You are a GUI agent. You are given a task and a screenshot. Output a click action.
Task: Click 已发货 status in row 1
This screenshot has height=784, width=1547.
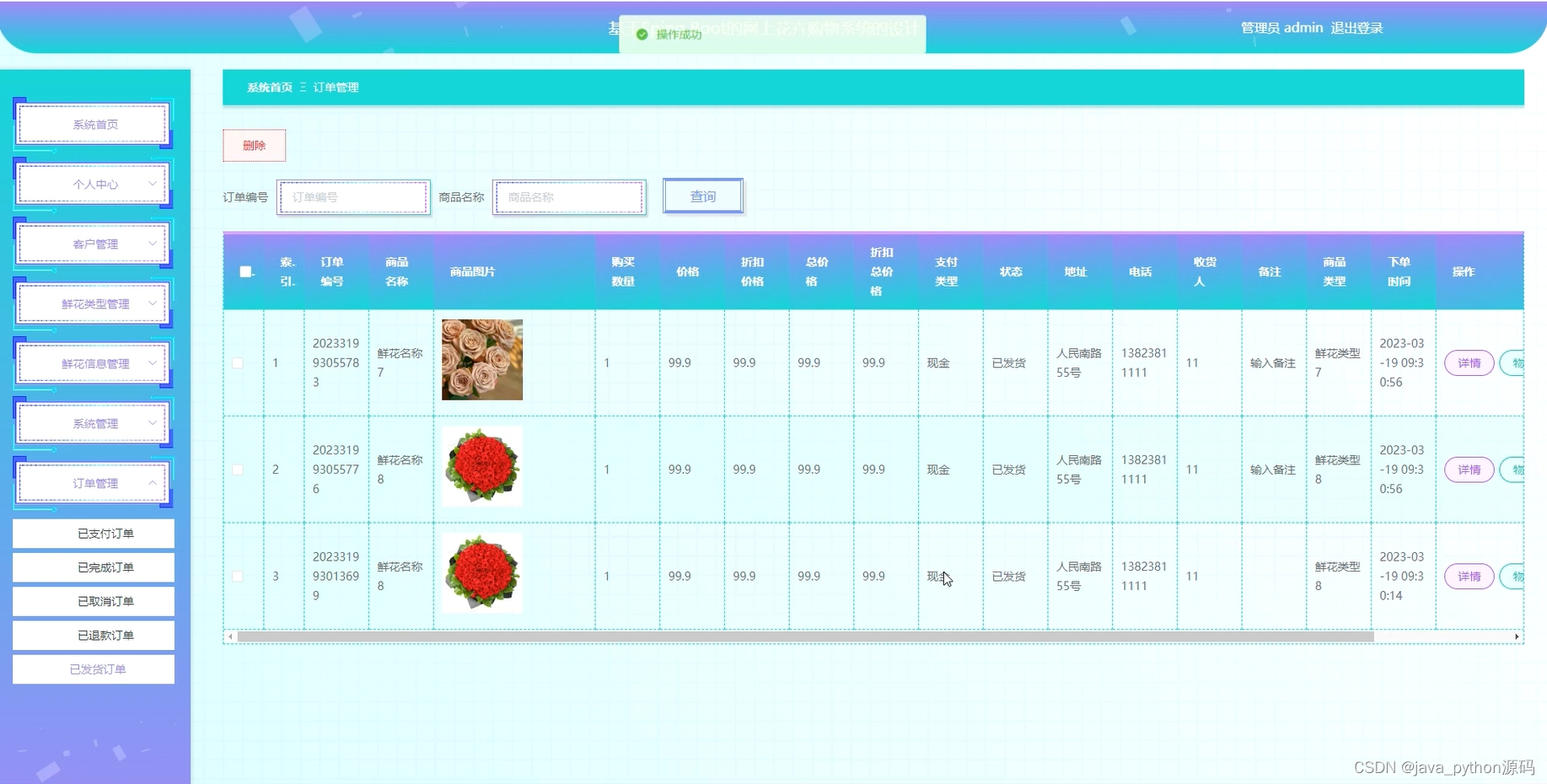click(1008, 363)
